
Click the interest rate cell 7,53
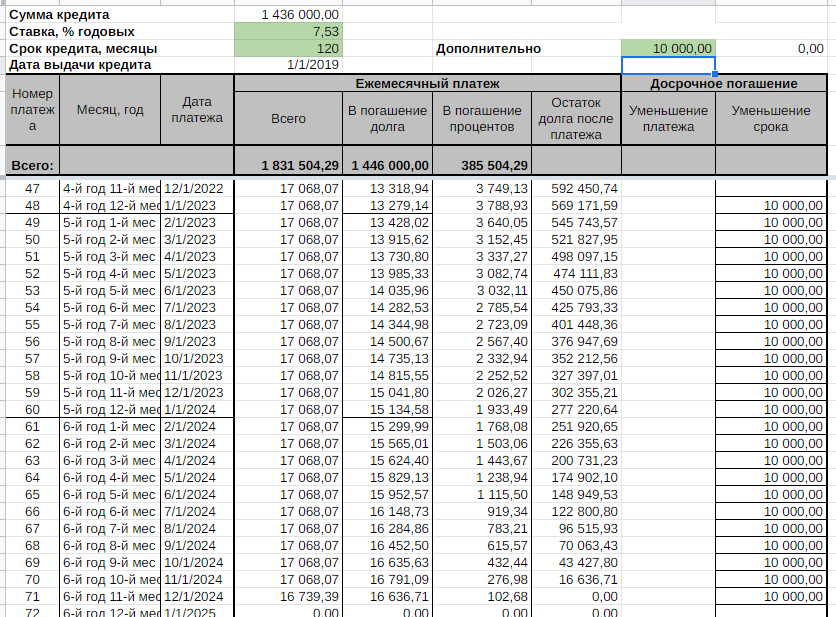[287, 32]
